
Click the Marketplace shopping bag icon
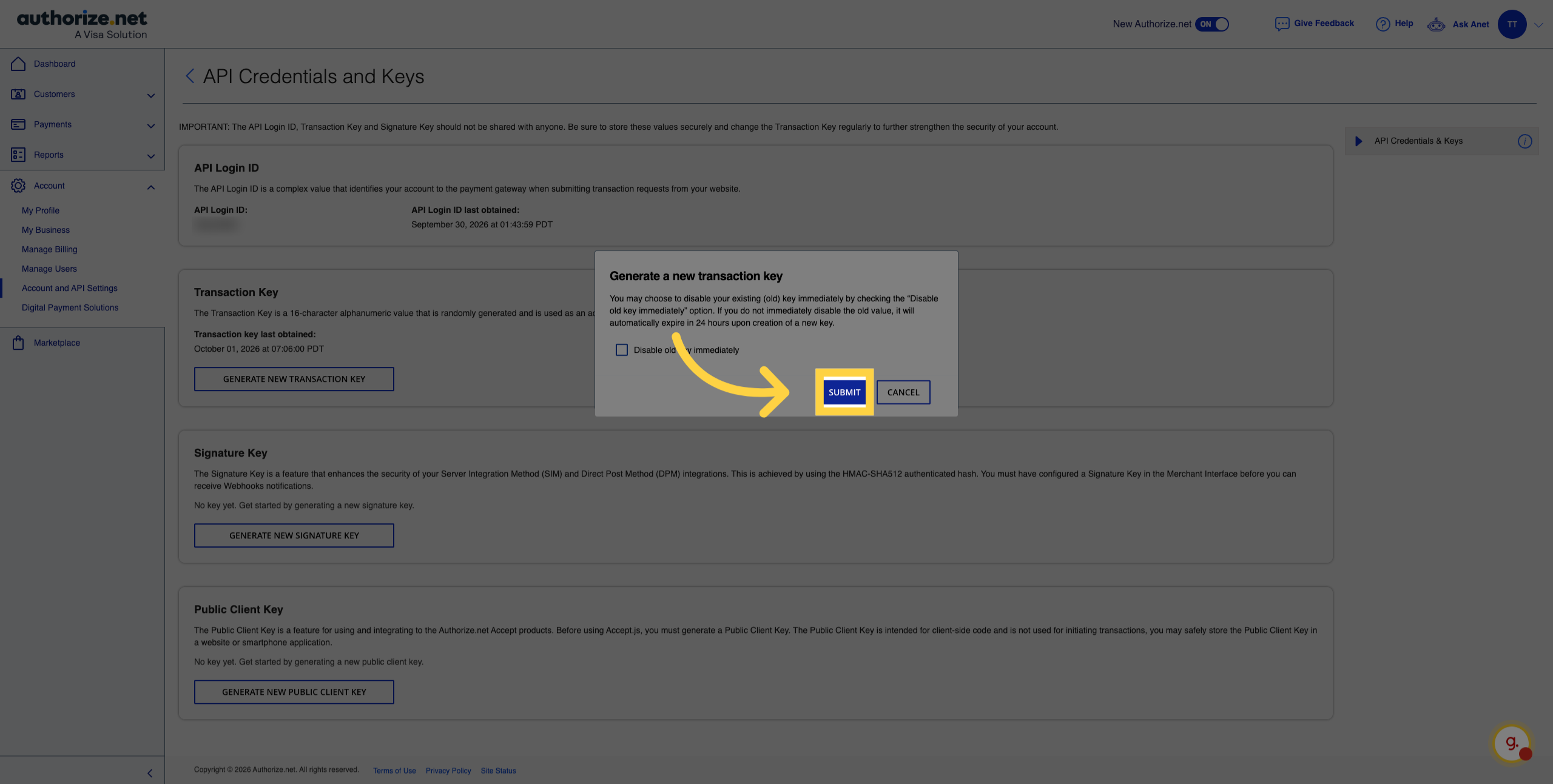coord(18,343)
